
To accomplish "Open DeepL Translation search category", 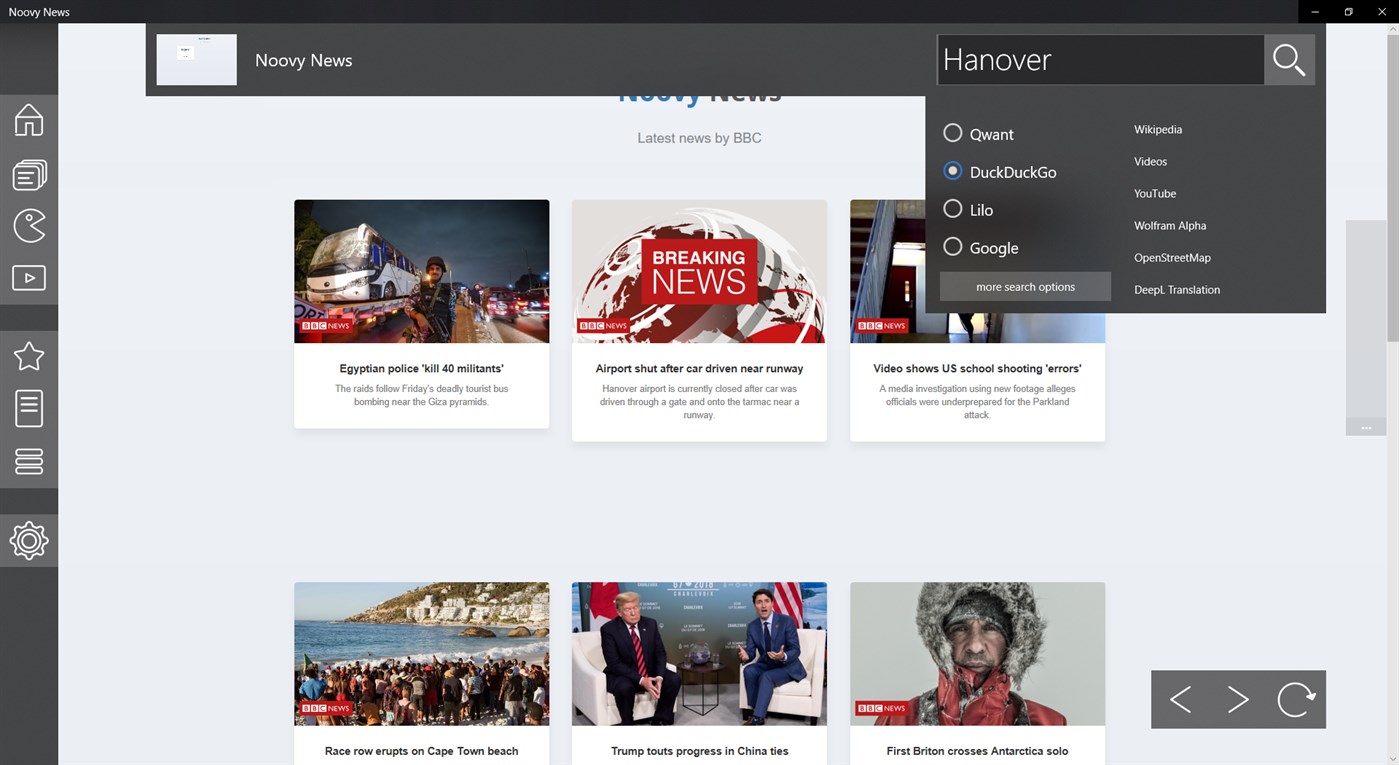I will pyautogui.click(x=1176, y=289).
